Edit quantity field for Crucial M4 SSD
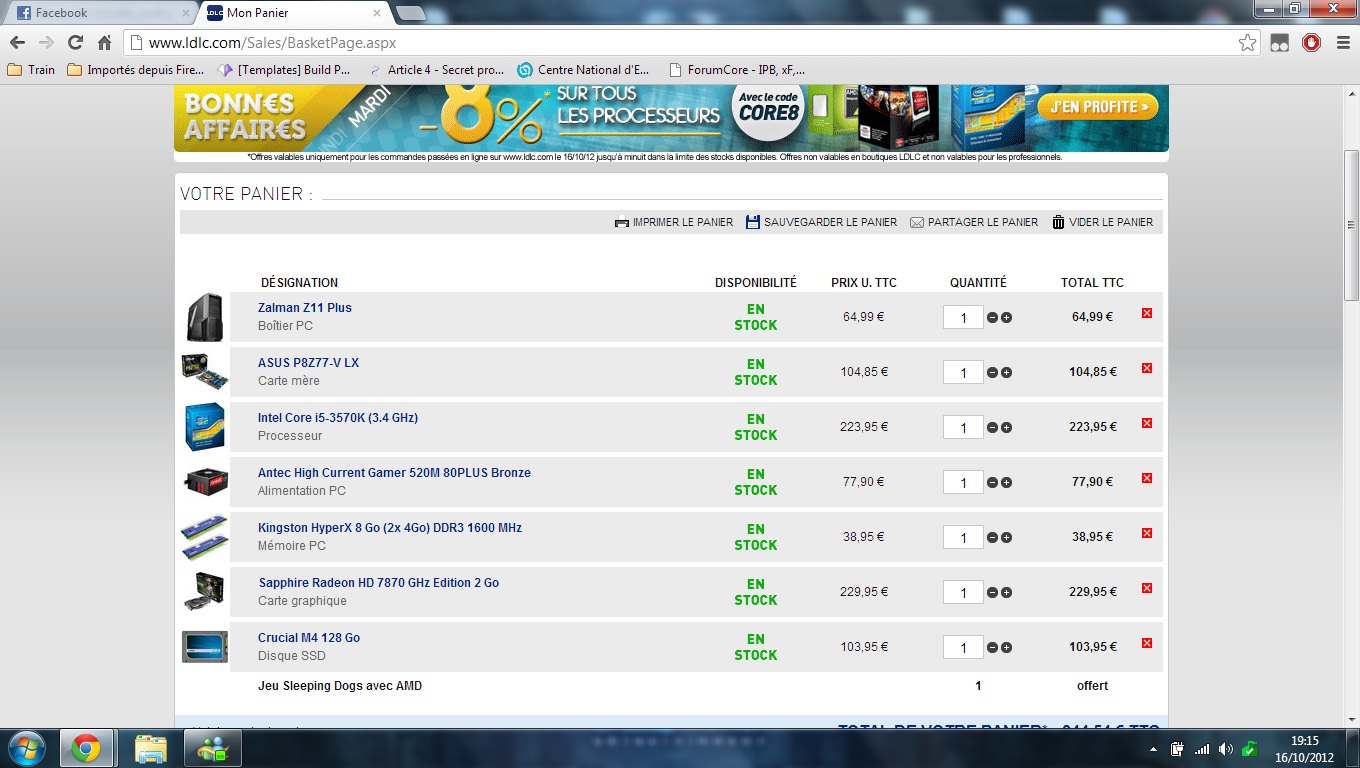Screen dimensions: 1360x768 coord(963,648)
